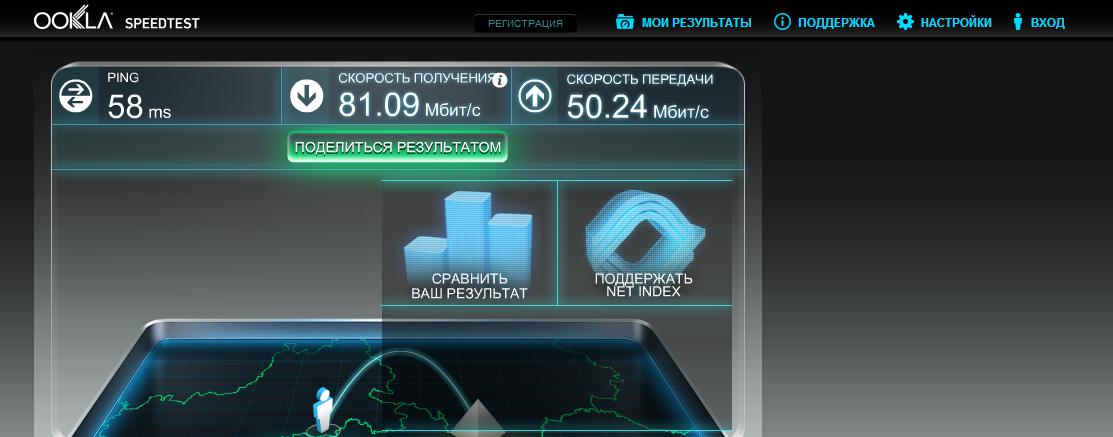Click the Ookla Speedtest logo
Image resolution: width=1113 pixels, height=437 pixels.
click(x=116, y=21)
